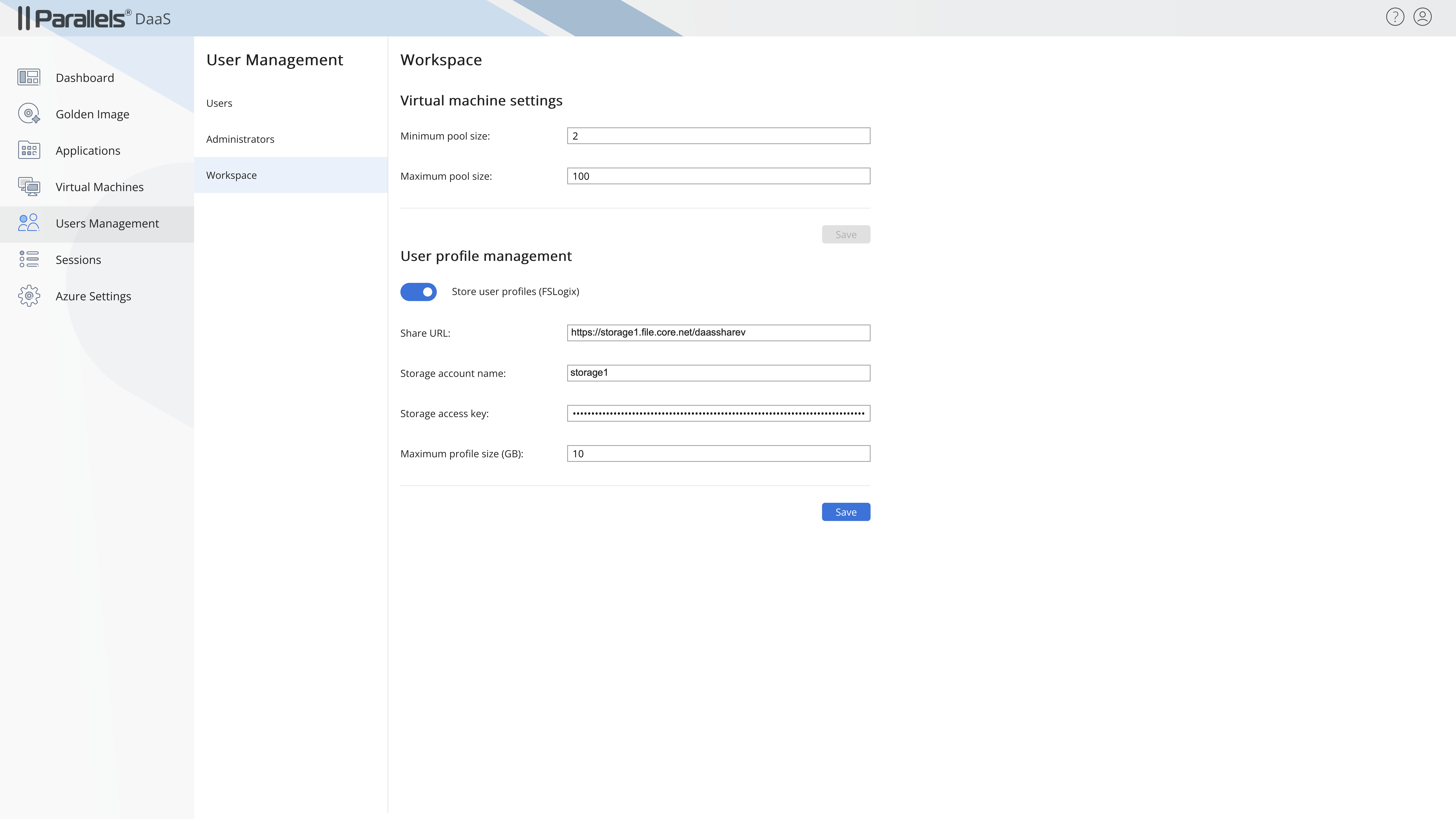This screenshot has width=1456, height=819.
Task: Click the Dashboard sidebar icon
Action: click(x=29, y=77)
